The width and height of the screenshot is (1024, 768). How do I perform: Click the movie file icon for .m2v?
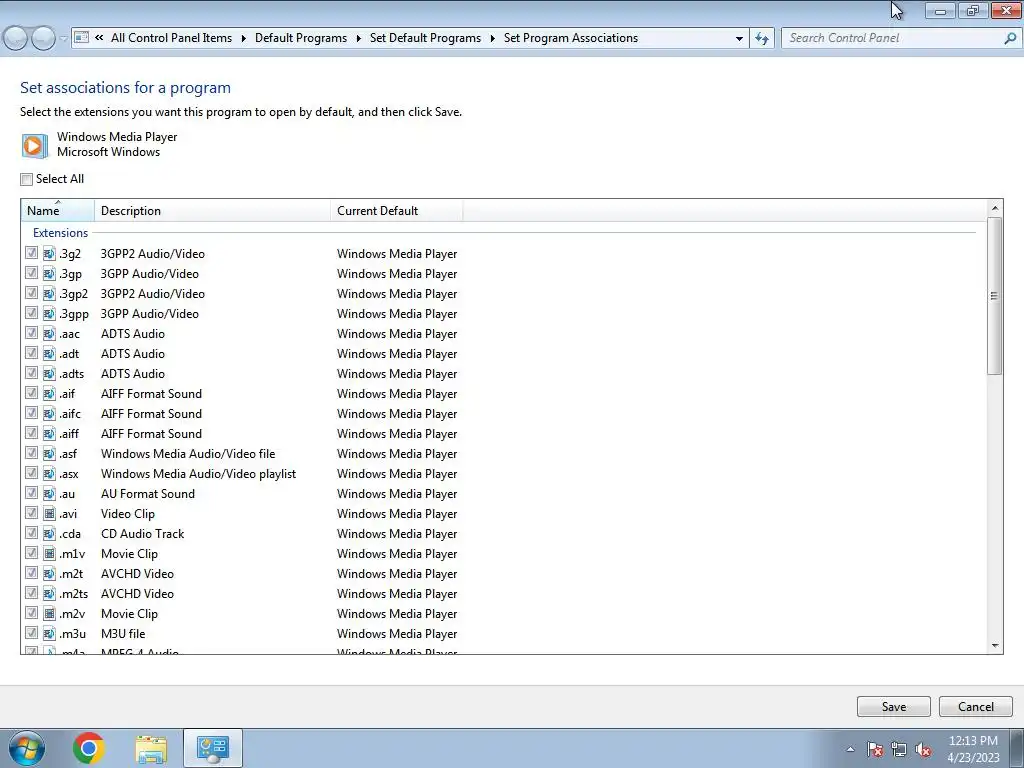coord(49,613)
